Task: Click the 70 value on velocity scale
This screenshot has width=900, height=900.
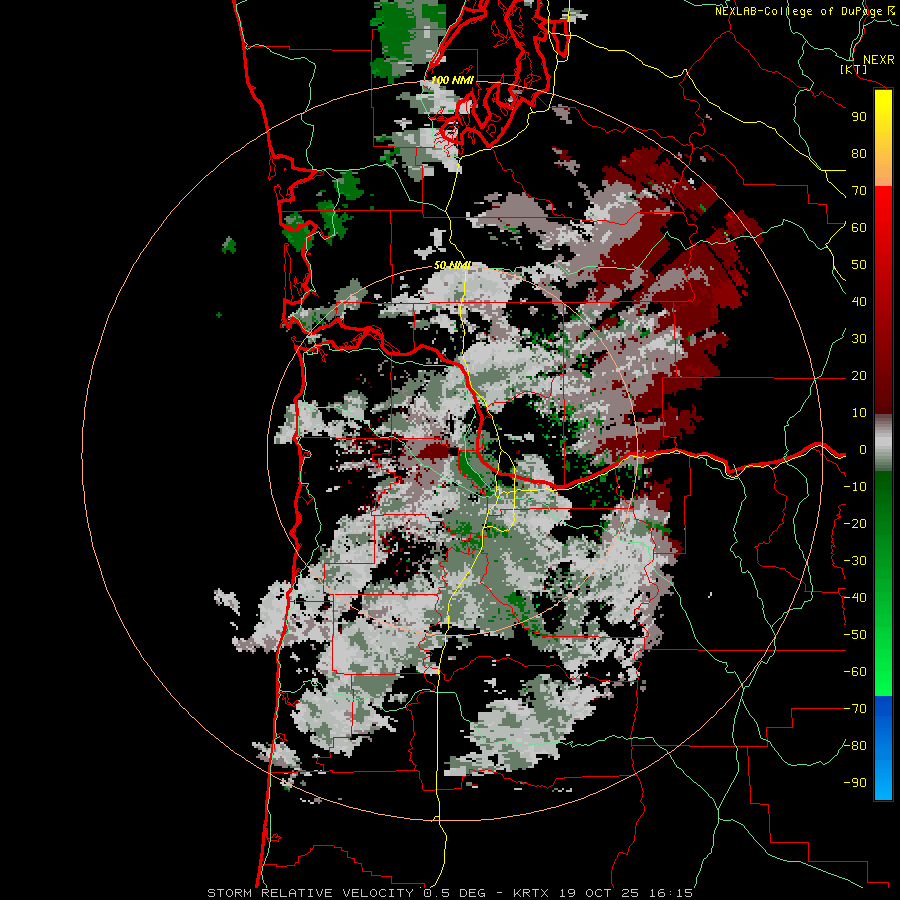Action: click(859, 191)
